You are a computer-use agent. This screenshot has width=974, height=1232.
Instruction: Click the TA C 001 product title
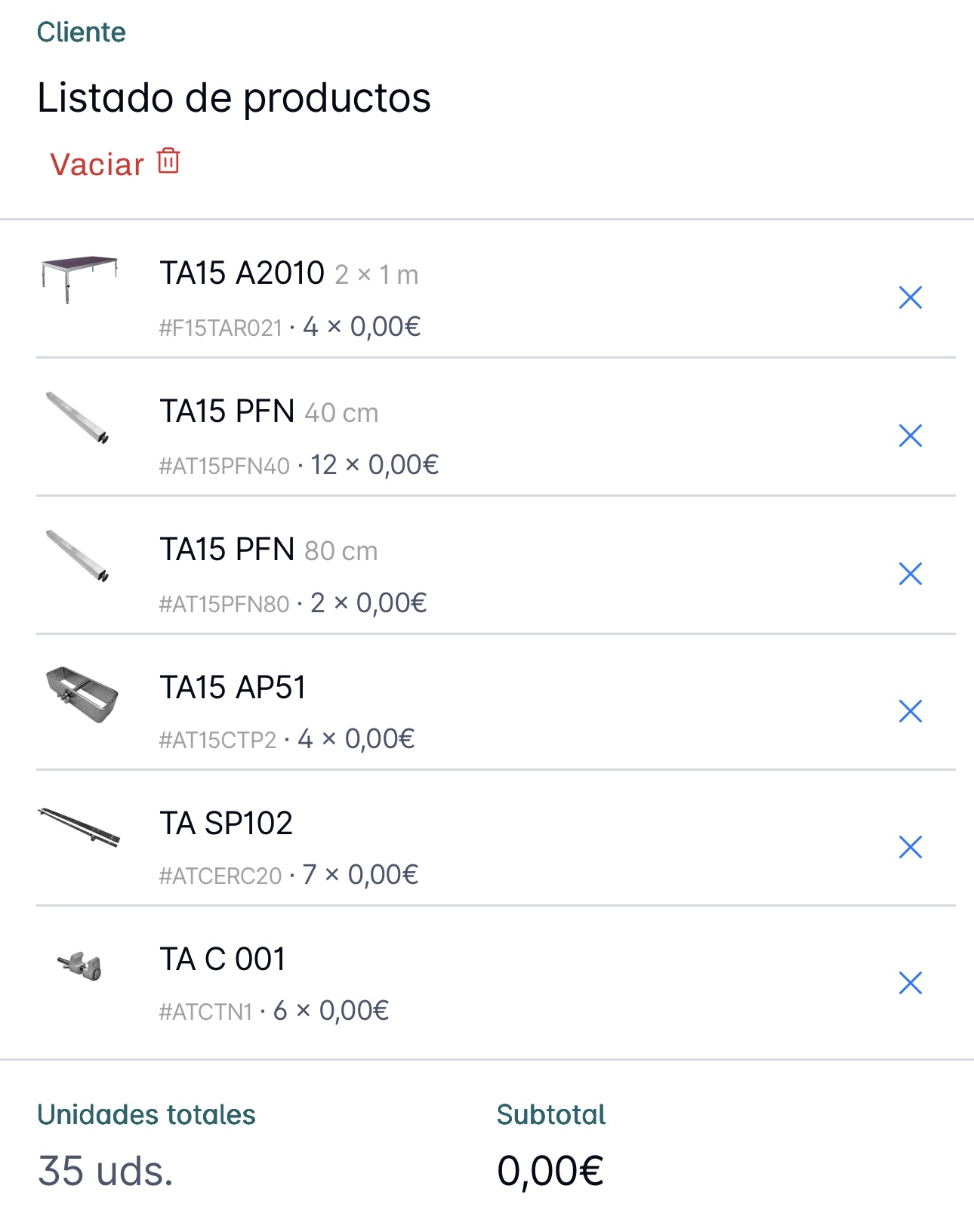[x=223, y=959]
